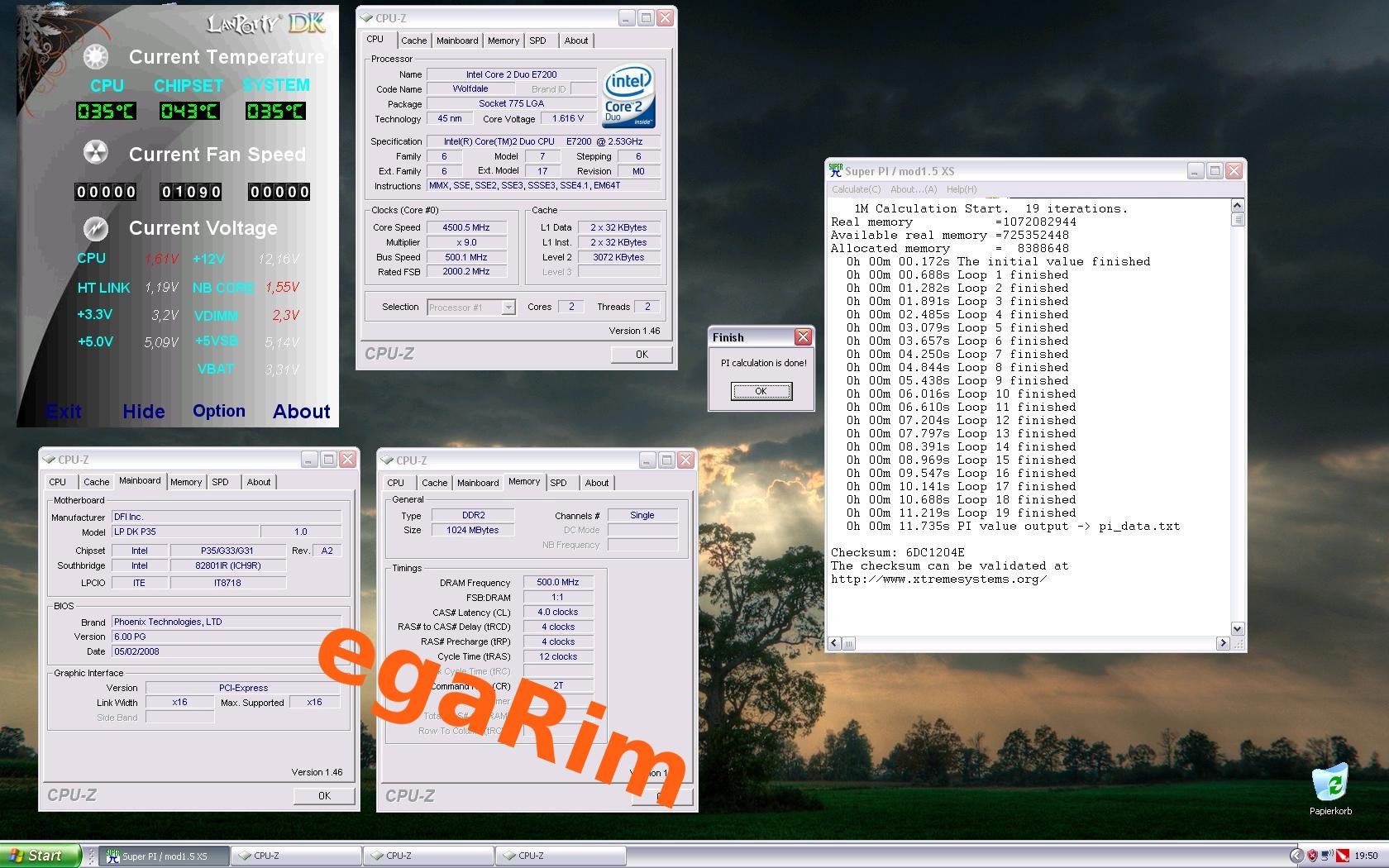Click the top CPU-Z window title icon
The height and width of the screenshot is (868, 1389).
pyautogui.click(x=366, y=18)
